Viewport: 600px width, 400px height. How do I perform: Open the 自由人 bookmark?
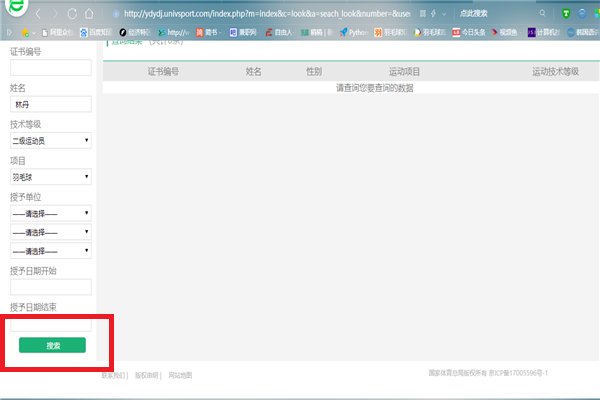279,33
